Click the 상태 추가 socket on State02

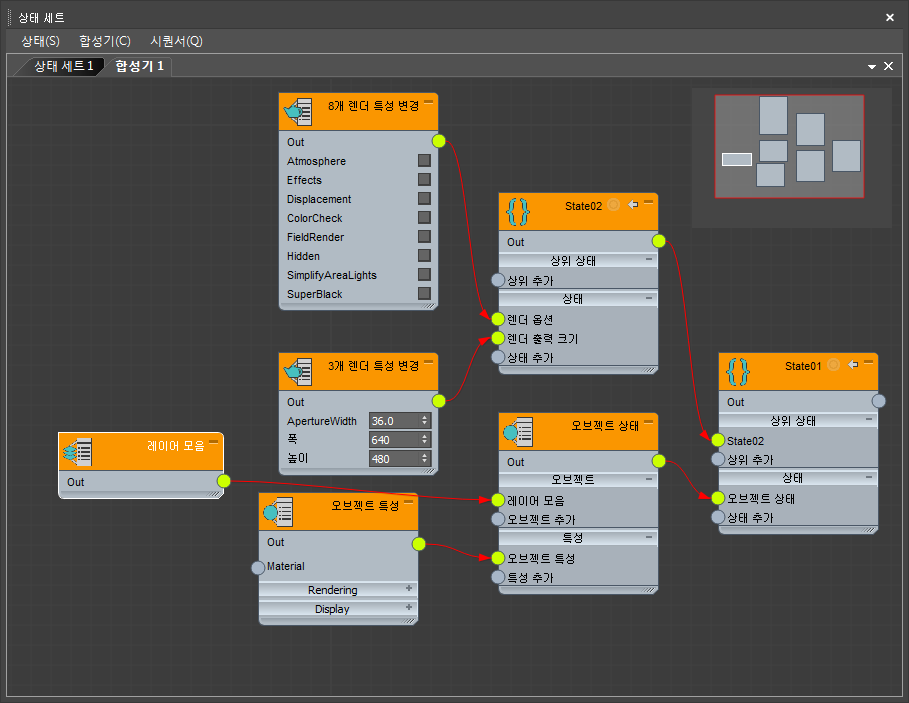498,357
